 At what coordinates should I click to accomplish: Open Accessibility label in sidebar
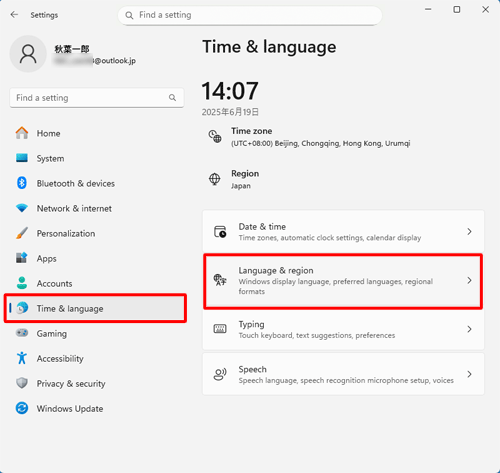pos(60,359)
